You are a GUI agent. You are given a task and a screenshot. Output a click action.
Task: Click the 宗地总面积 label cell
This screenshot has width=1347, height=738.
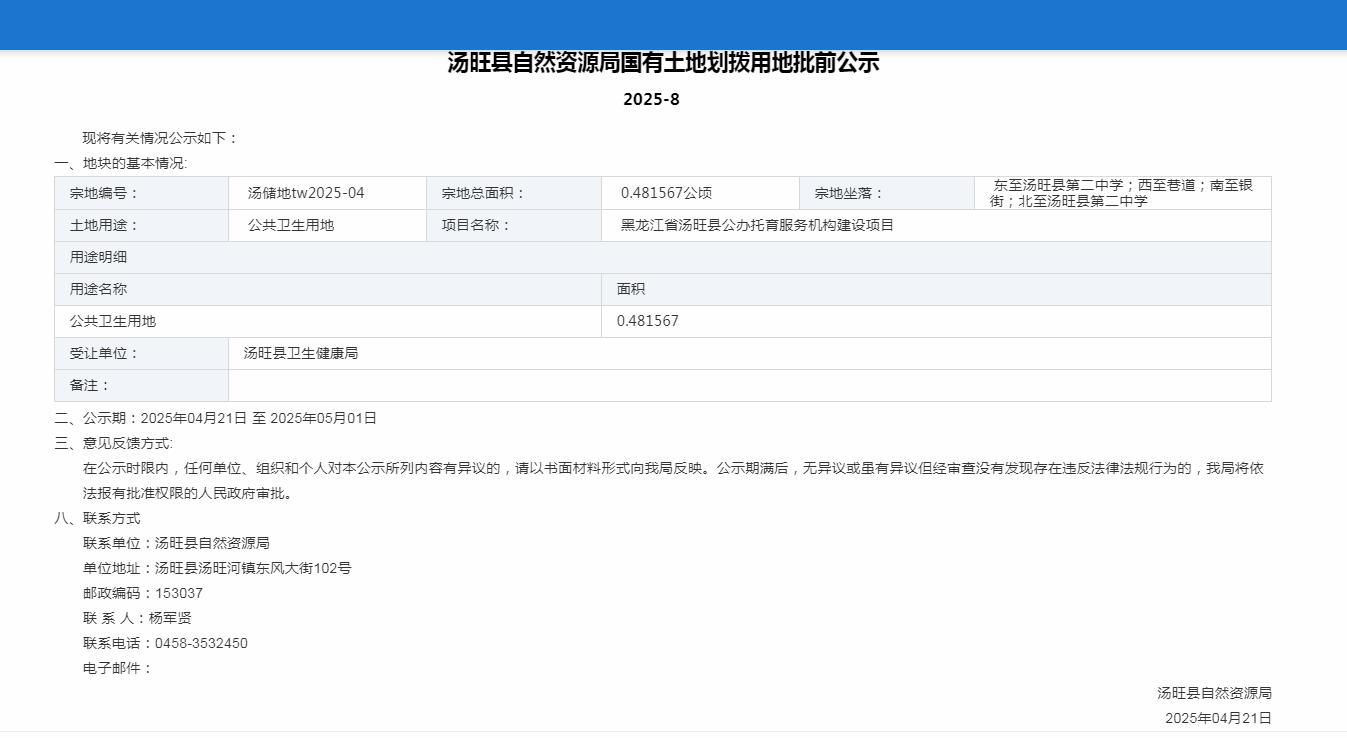coord(514,193)
